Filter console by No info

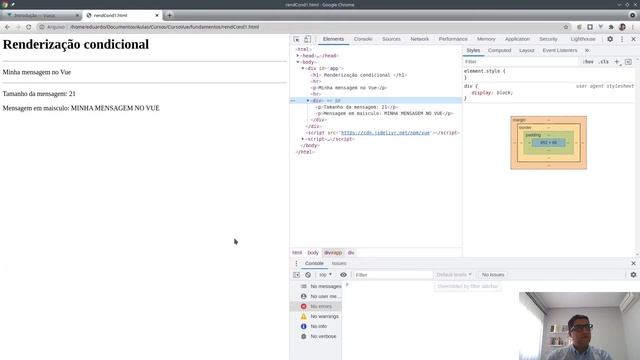click(x=316, y=326)
